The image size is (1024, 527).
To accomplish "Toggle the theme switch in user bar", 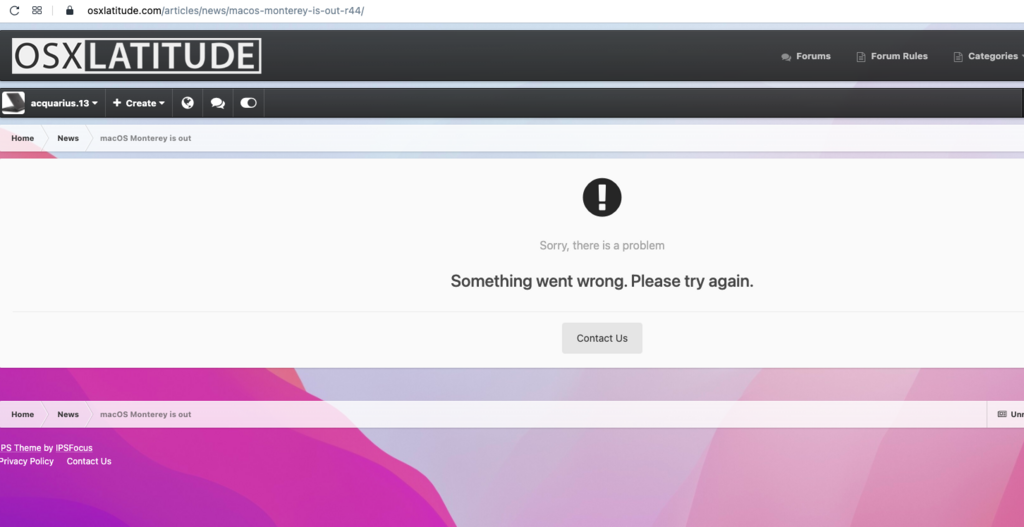I will 248,103.
